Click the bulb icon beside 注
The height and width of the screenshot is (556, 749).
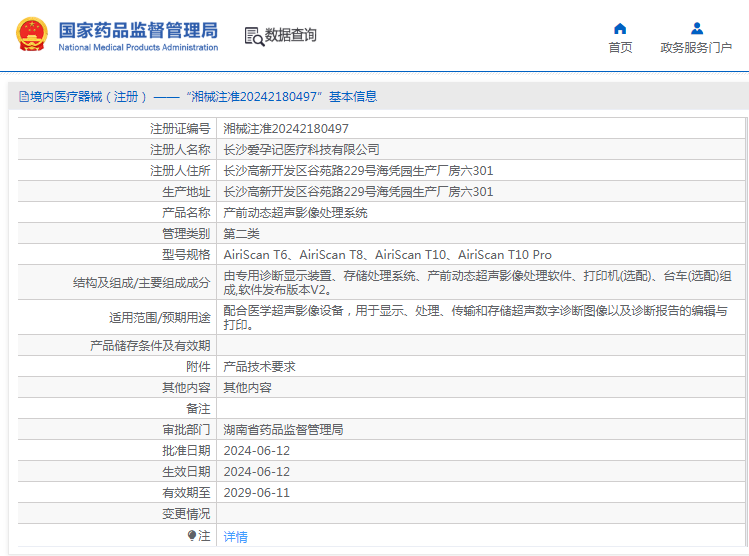point(192,535)
